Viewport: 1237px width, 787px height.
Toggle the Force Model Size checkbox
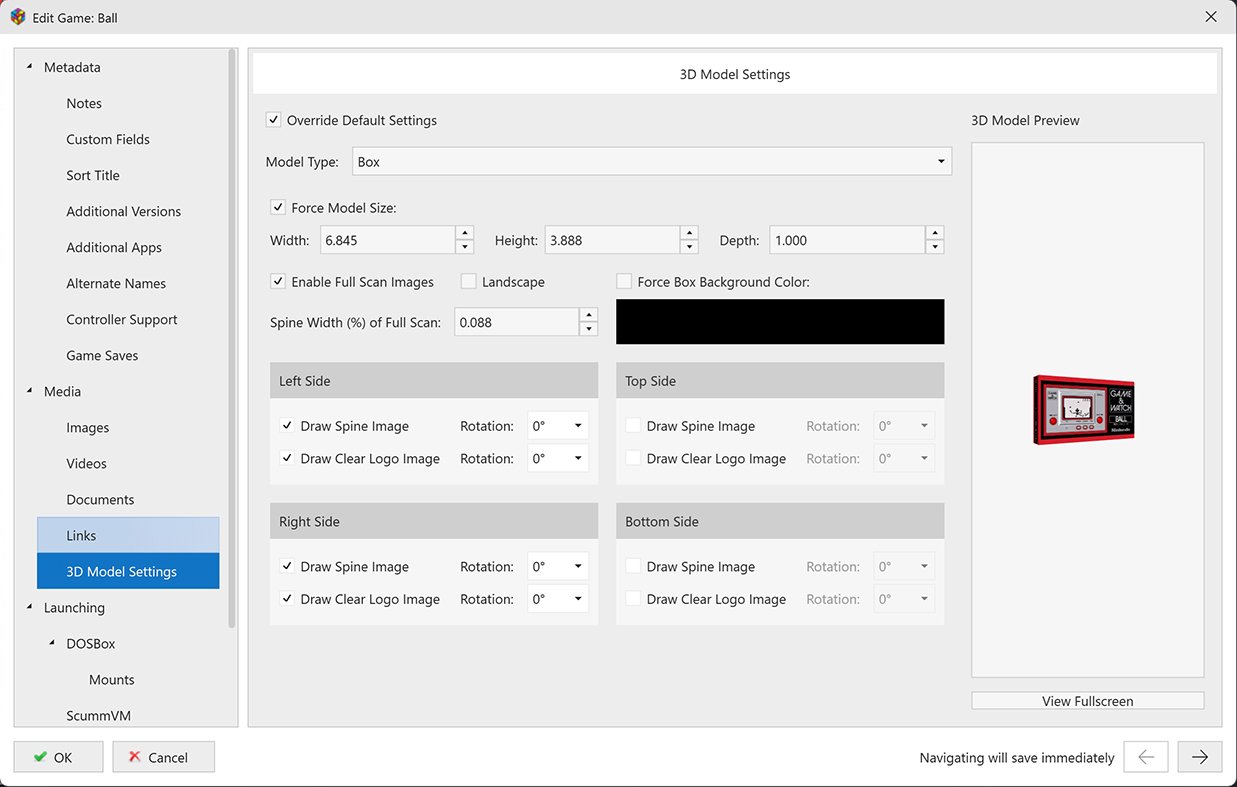click(x=278, y=208)
